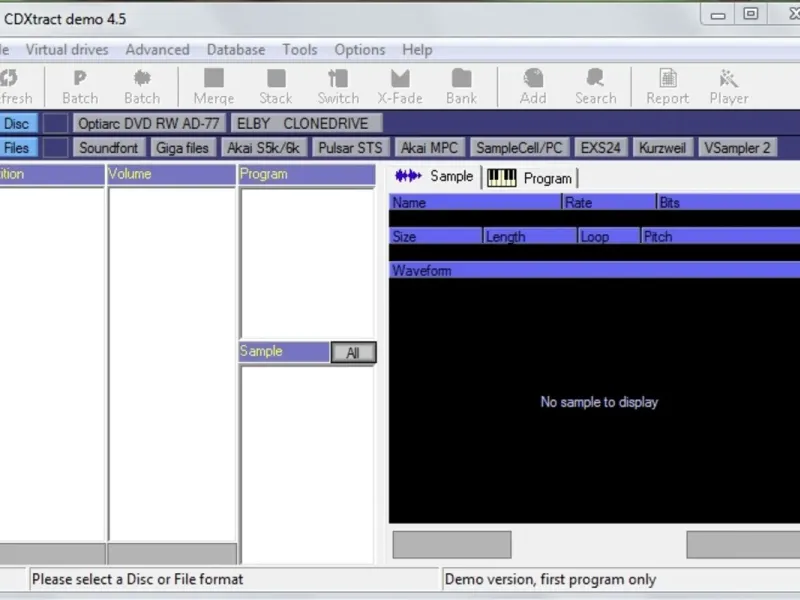The height and width of the screenshot is (600, 800).
Task: Click the Program list header
Action: click(x=307, y=174)
